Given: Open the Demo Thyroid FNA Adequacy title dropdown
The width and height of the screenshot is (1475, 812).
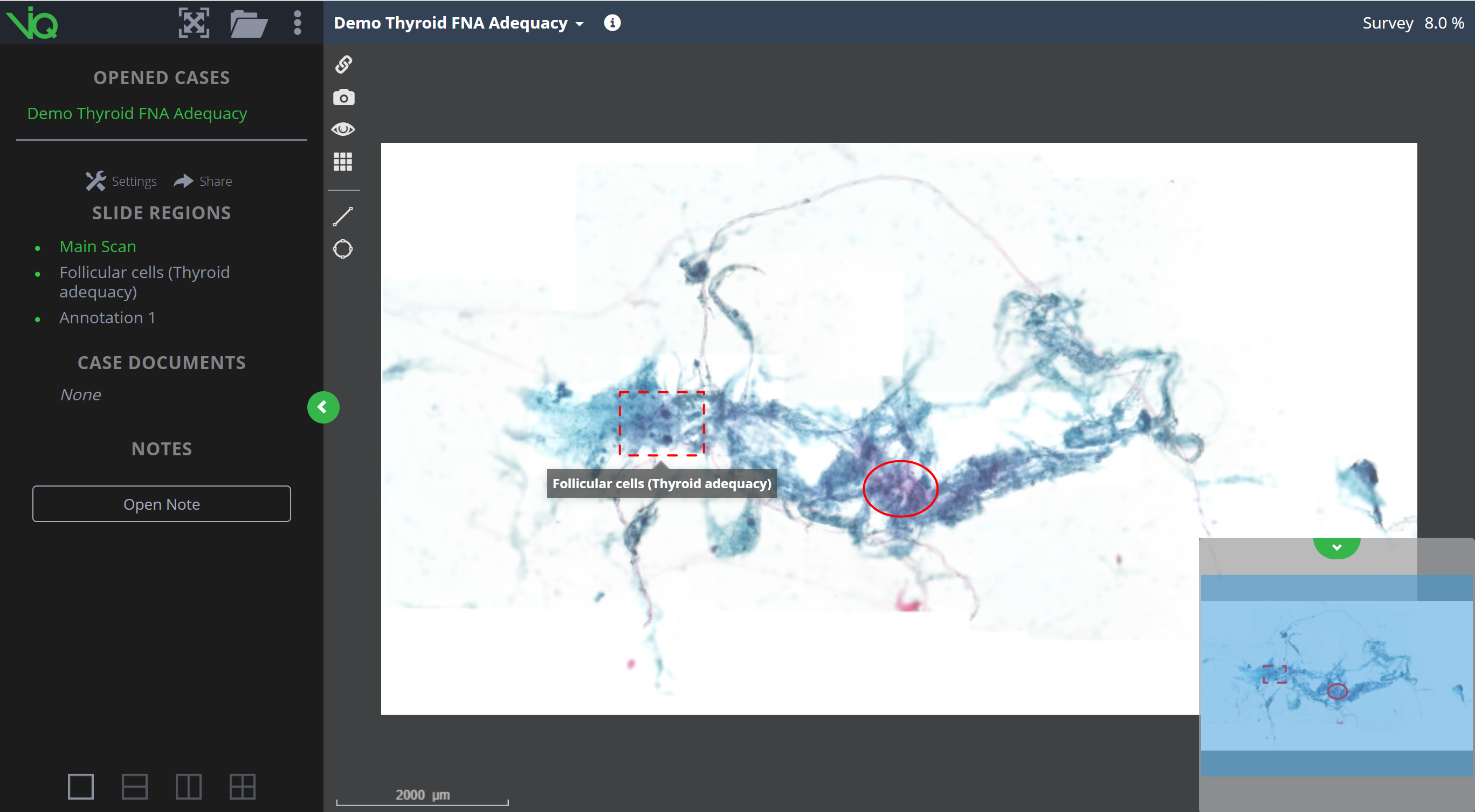Looking at the screenshot, I should (458, 23).
